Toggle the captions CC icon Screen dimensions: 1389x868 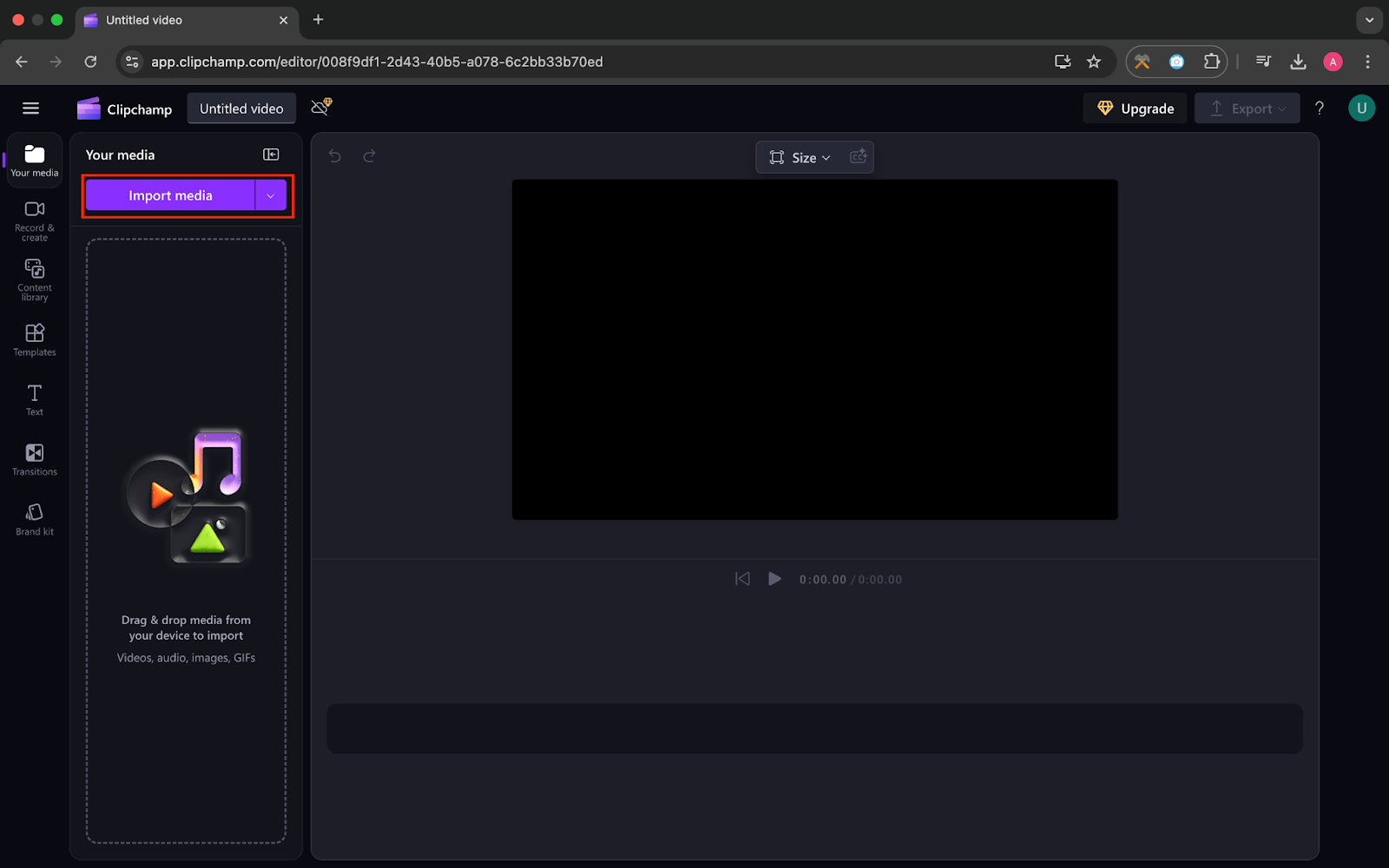[858, 157]
